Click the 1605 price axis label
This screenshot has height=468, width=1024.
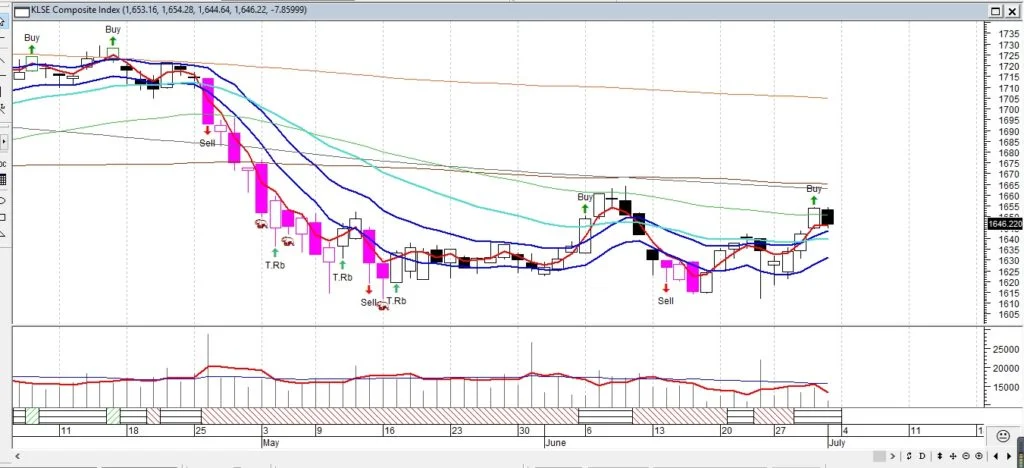pyautogui.click(x=1007, y=315)
